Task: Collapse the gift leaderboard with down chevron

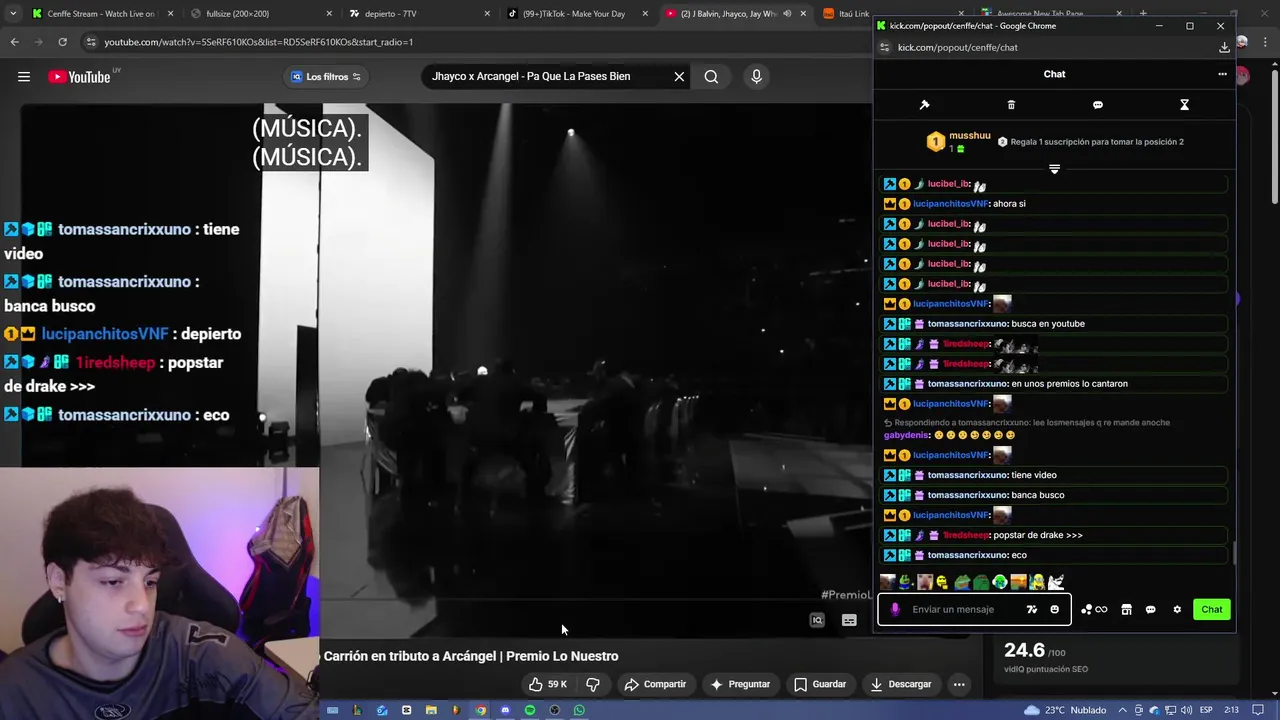Action: tap(1054, 169)
